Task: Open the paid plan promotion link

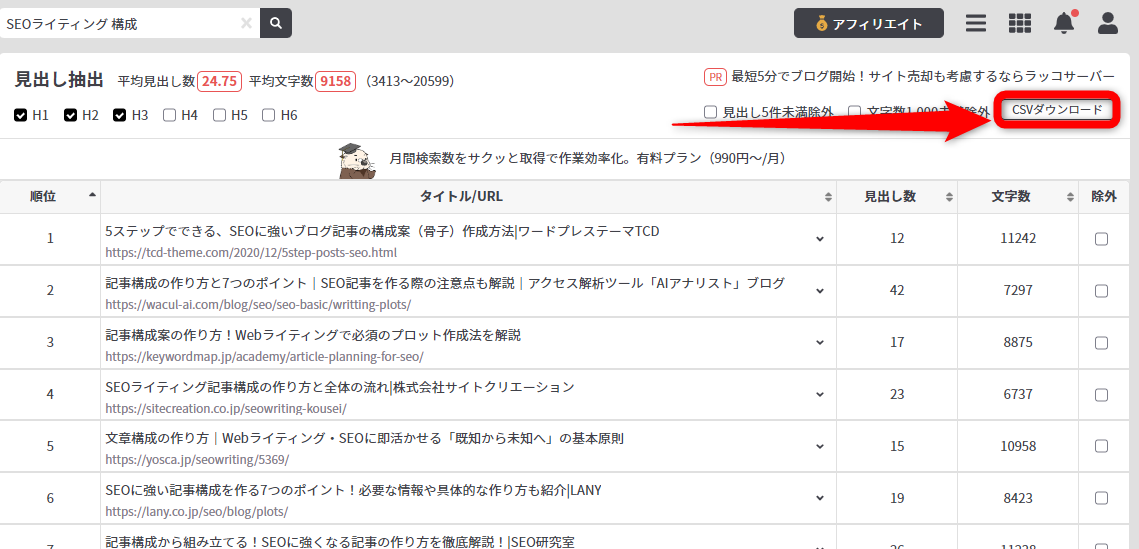Action: (x=587, y=158)
